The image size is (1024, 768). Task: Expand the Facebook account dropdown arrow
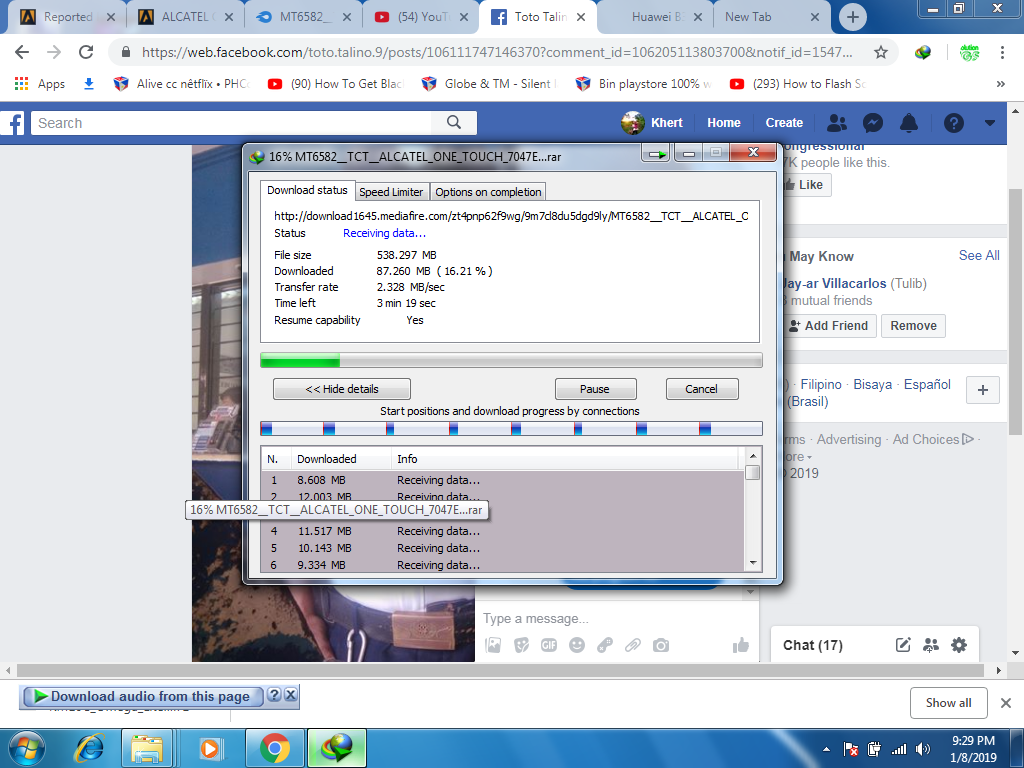(990, 123)
